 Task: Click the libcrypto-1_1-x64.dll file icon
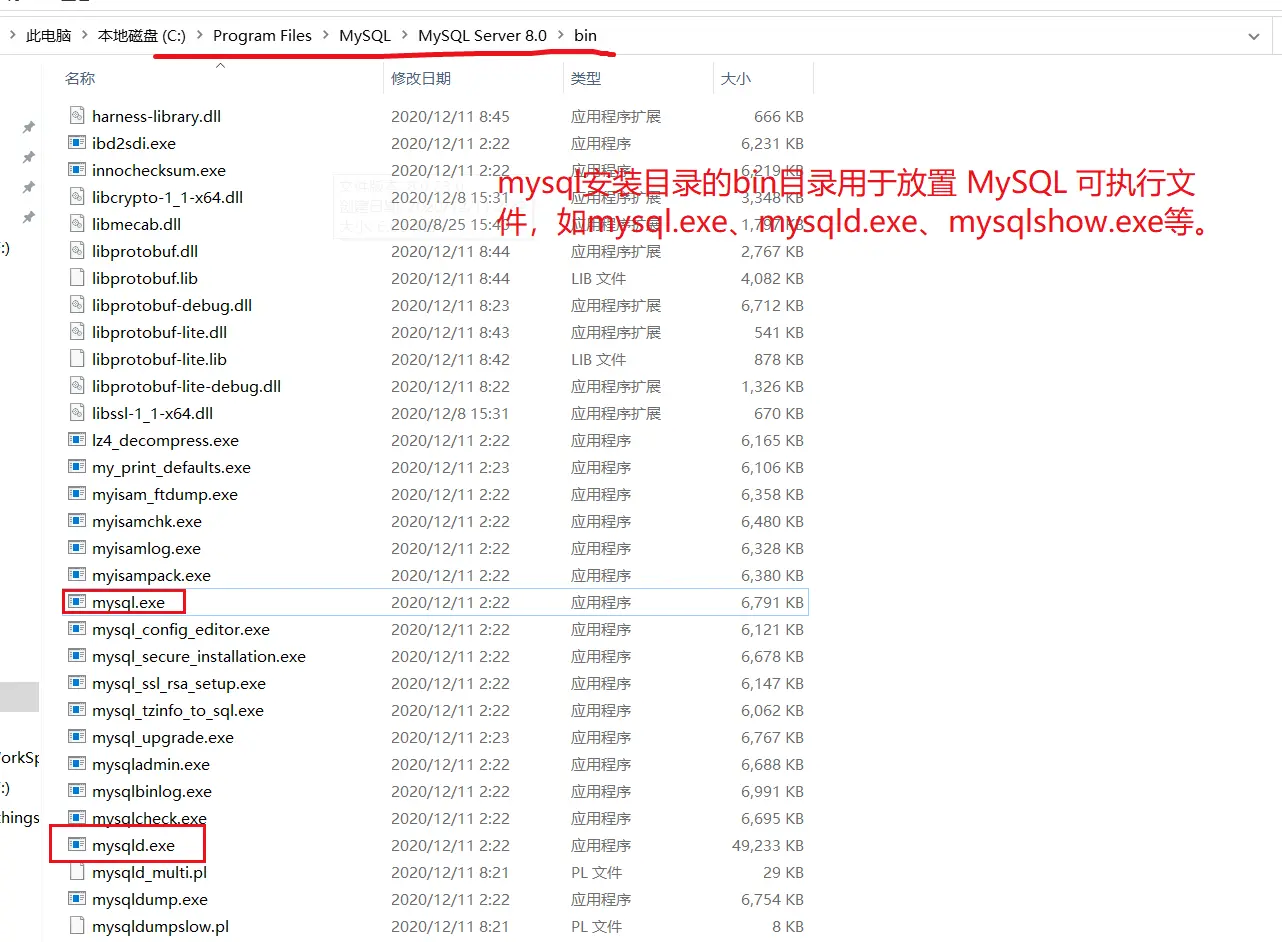pyautogui.click(x=76, y=197)
